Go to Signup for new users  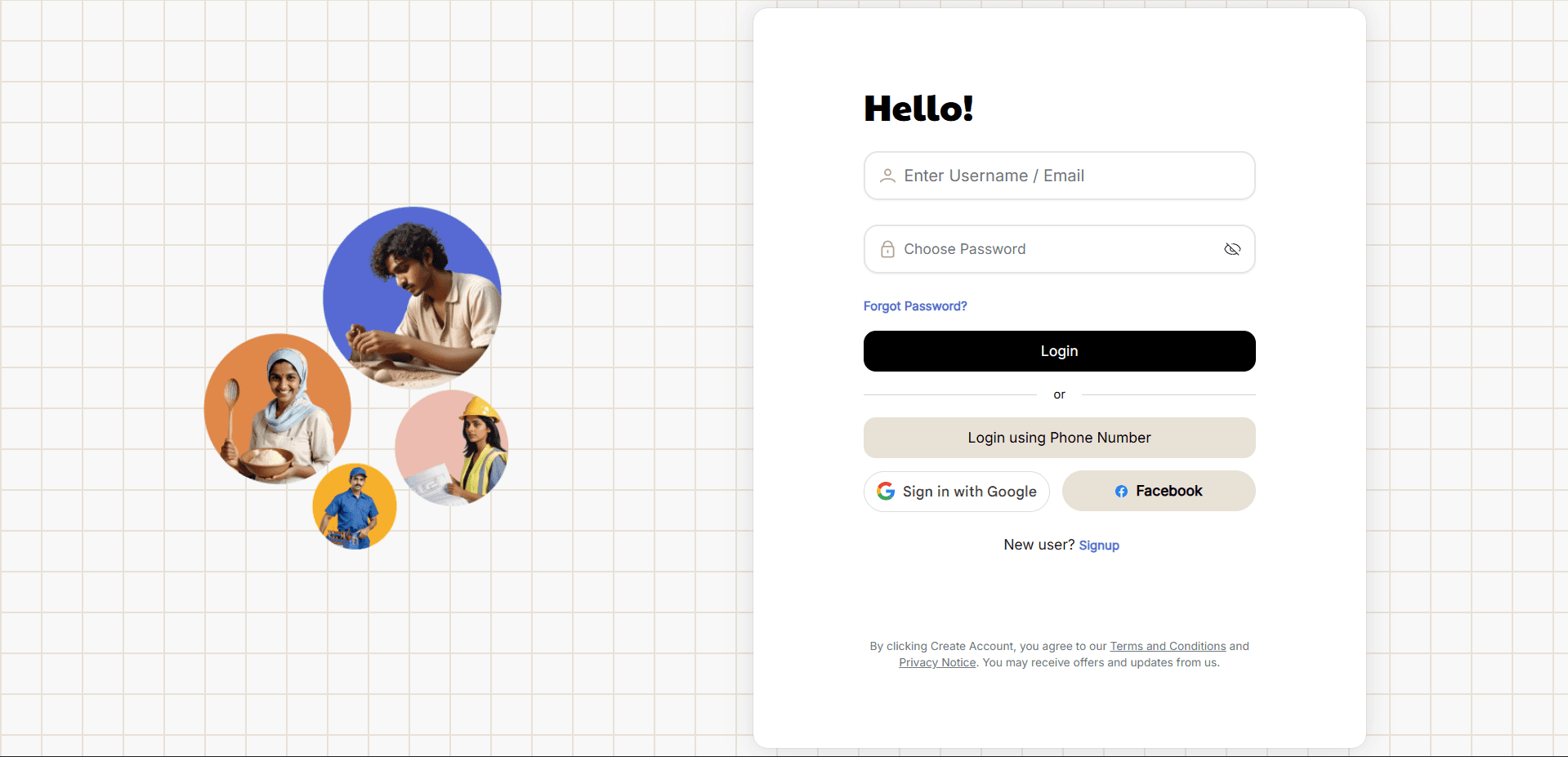(x=1099, y=545)
